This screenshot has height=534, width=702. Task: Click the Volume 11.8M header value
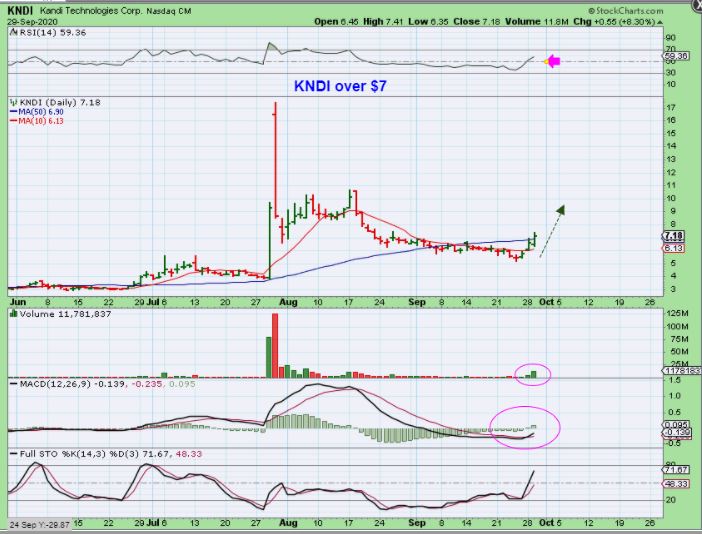coord(537,21)
